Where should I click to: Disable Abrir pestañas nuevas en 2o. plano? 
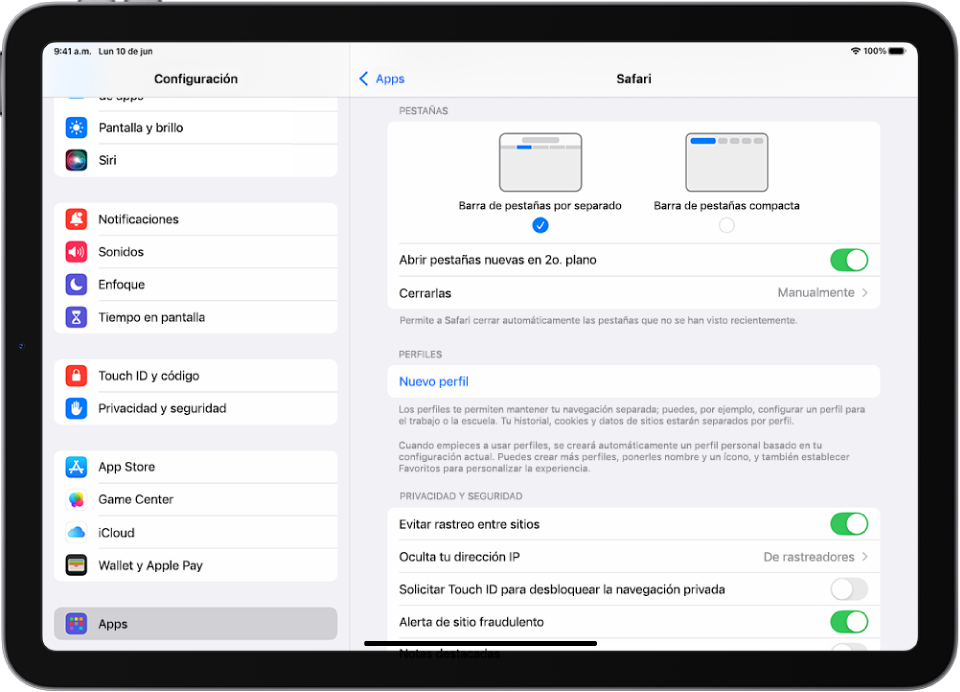(x=849, y=259)
